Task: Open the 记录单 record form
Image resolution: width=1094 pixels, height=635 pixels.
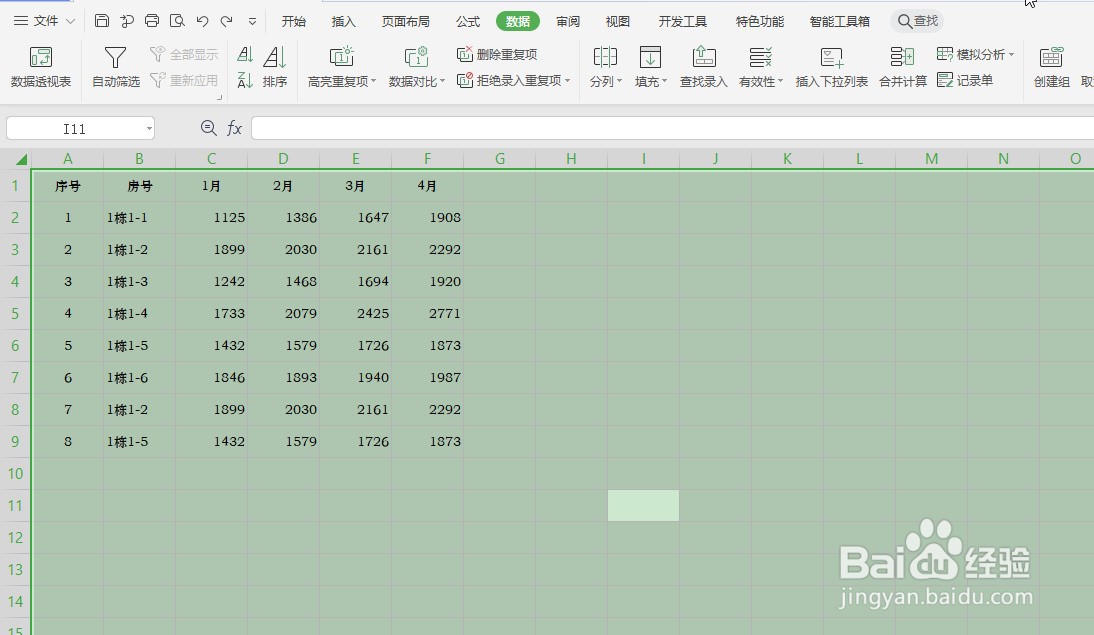Action: coord(968,80)
